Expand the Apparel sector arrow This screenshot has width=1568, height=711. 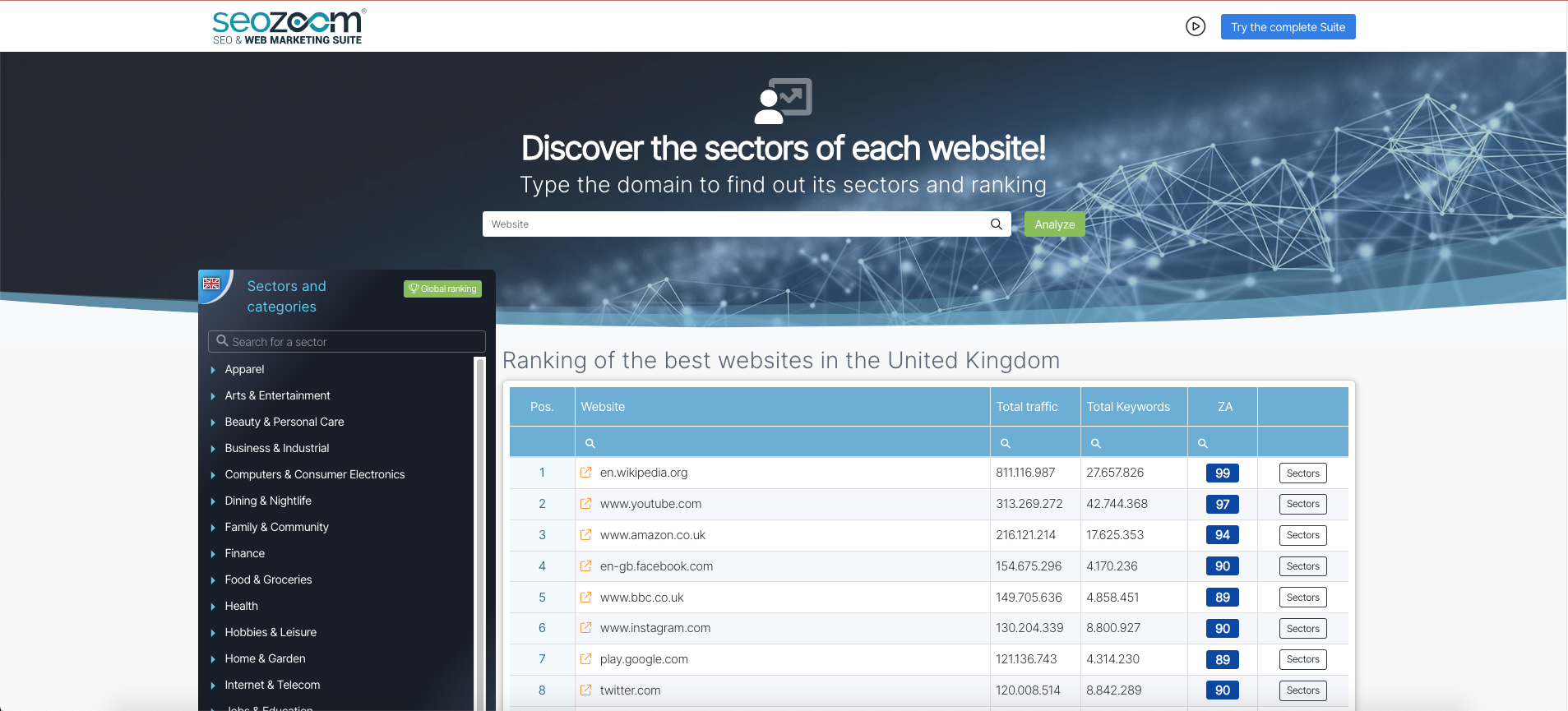(213, 370)
